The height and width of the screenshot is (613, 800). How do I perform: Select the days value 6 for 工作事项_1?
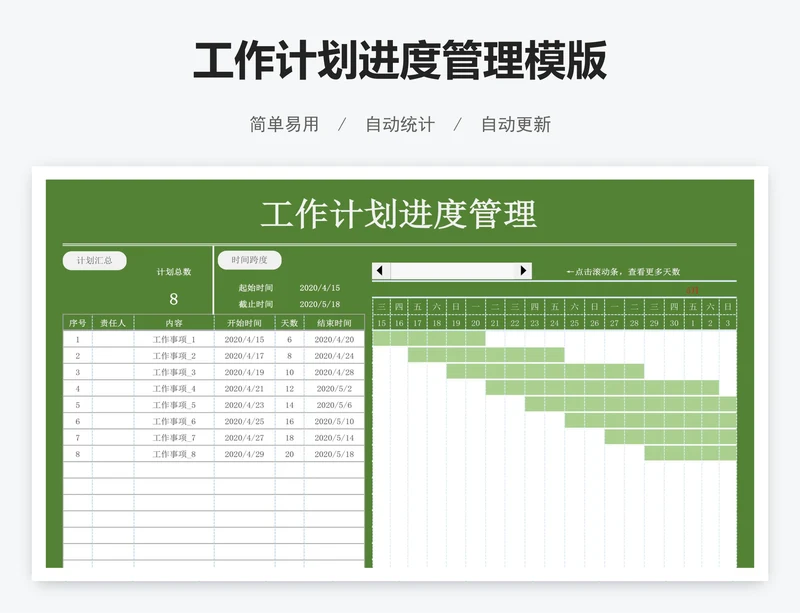289,339
